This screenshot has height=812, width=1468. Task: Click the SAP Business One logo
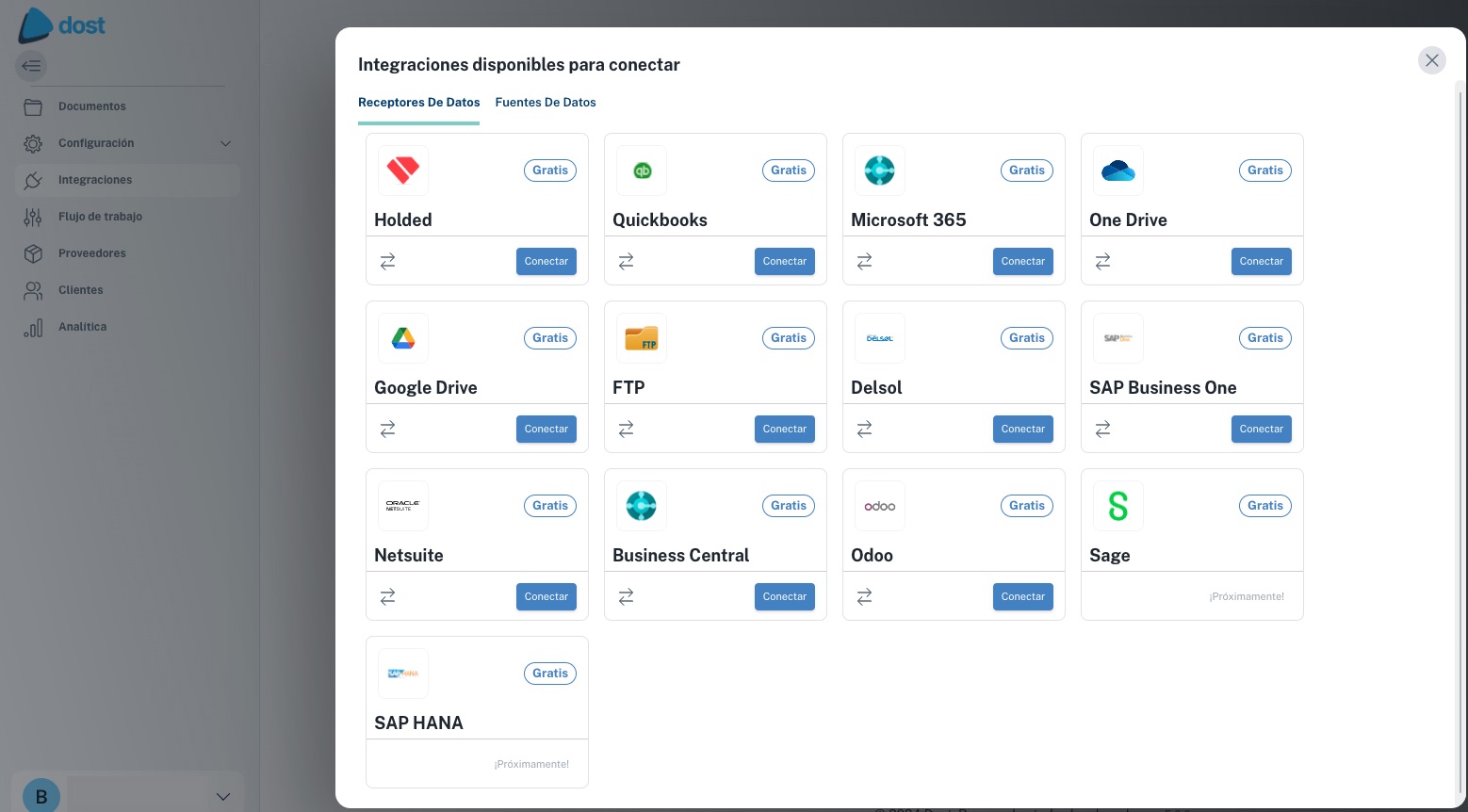1118,338
